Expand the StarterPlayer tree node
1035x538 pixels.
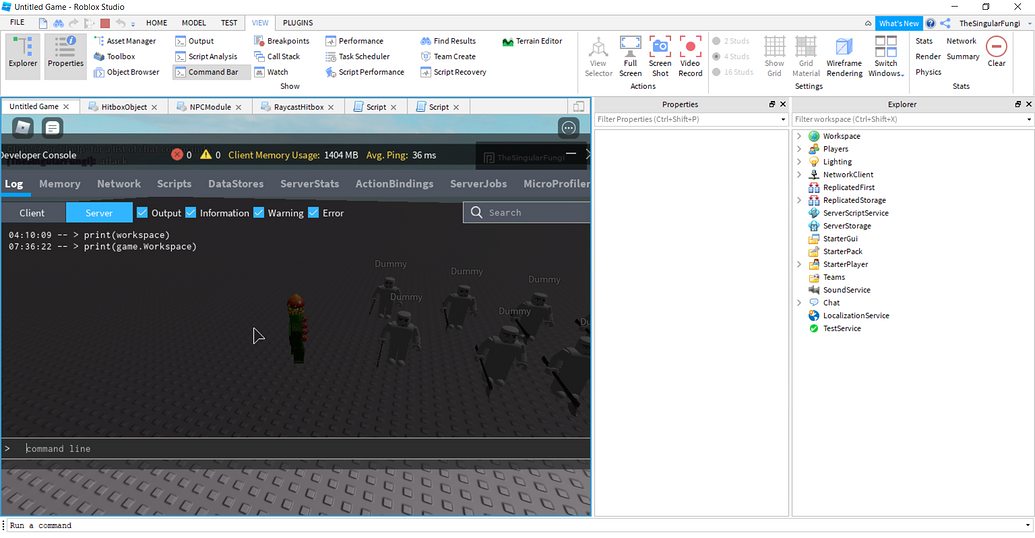pos(799,264)
